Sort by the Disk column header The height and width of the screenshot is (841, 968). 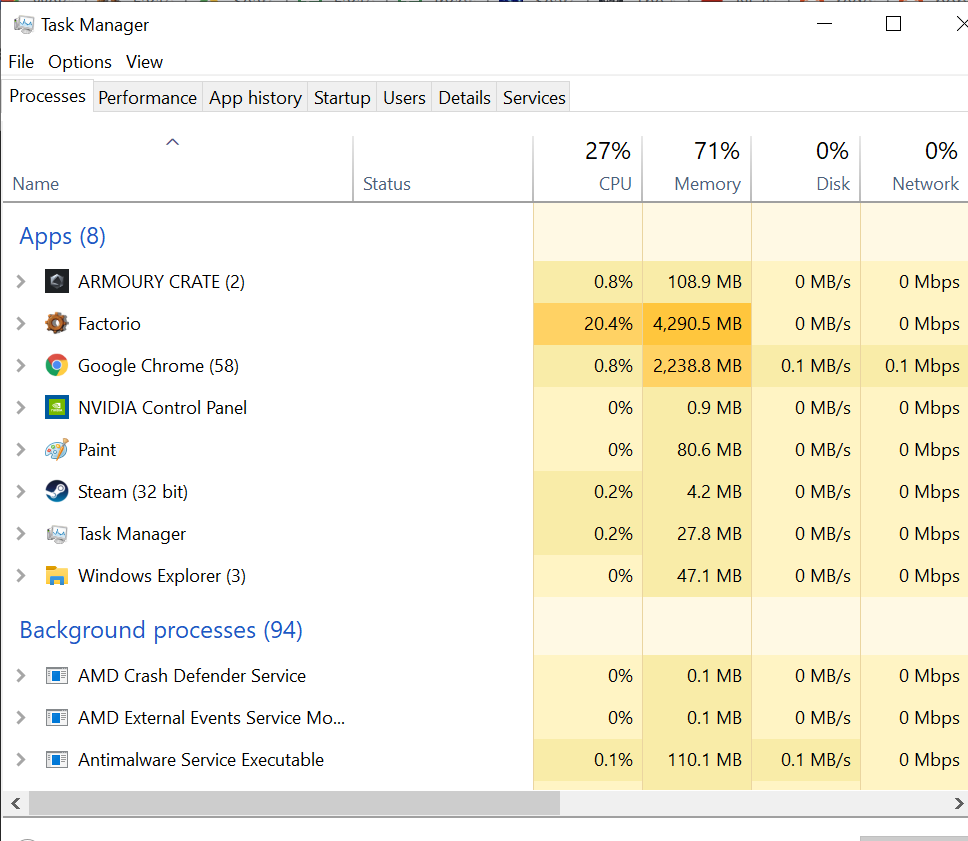pyautogui.click(x=806, y=169)
